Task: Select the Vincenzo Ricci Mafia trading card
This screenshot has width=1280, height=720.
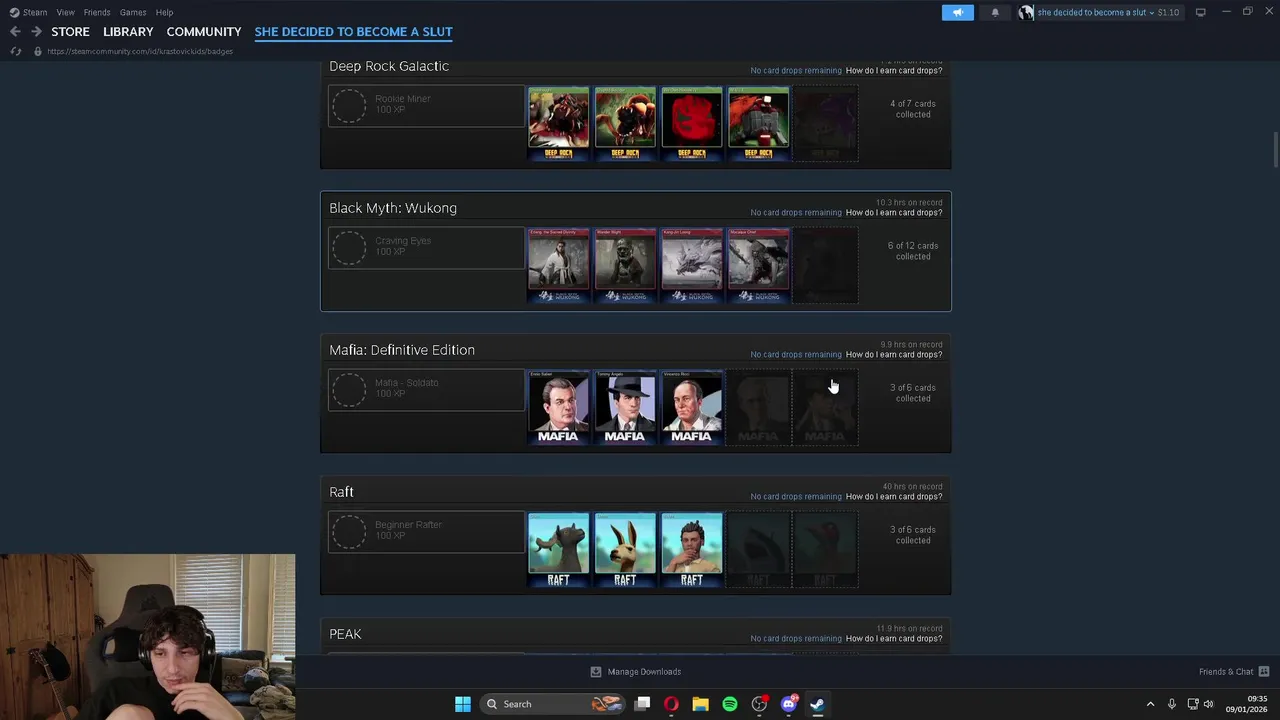Action: [x=691, y=407]
